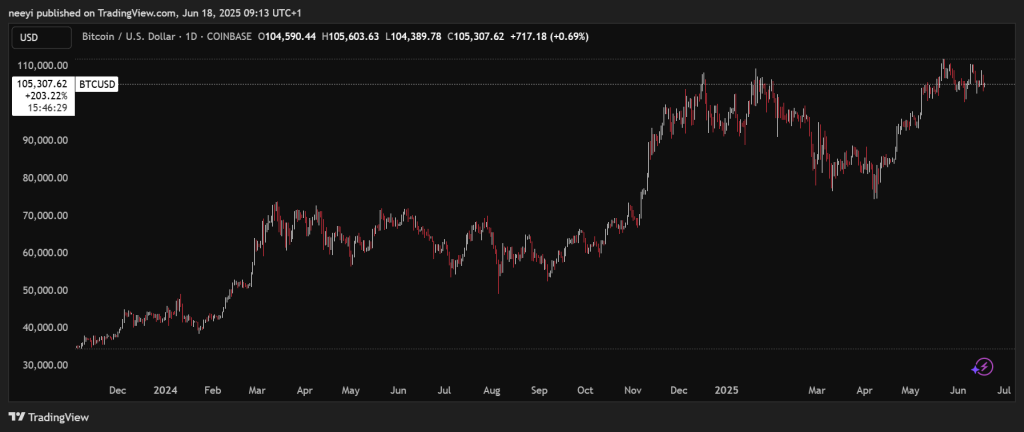Click the purple lightning bolt icon
1024x432 pixels.
point(982,367)
